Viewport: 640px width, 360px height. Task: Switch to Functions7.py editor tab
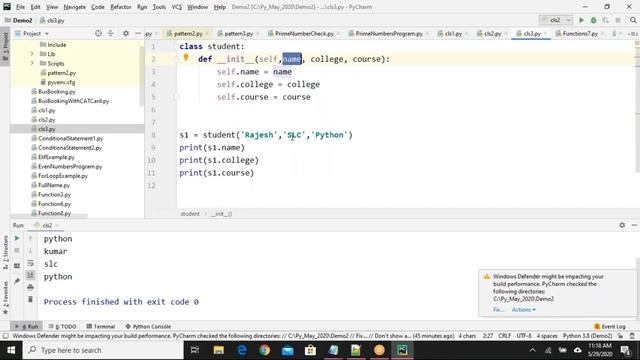click(x=580, y=33)
